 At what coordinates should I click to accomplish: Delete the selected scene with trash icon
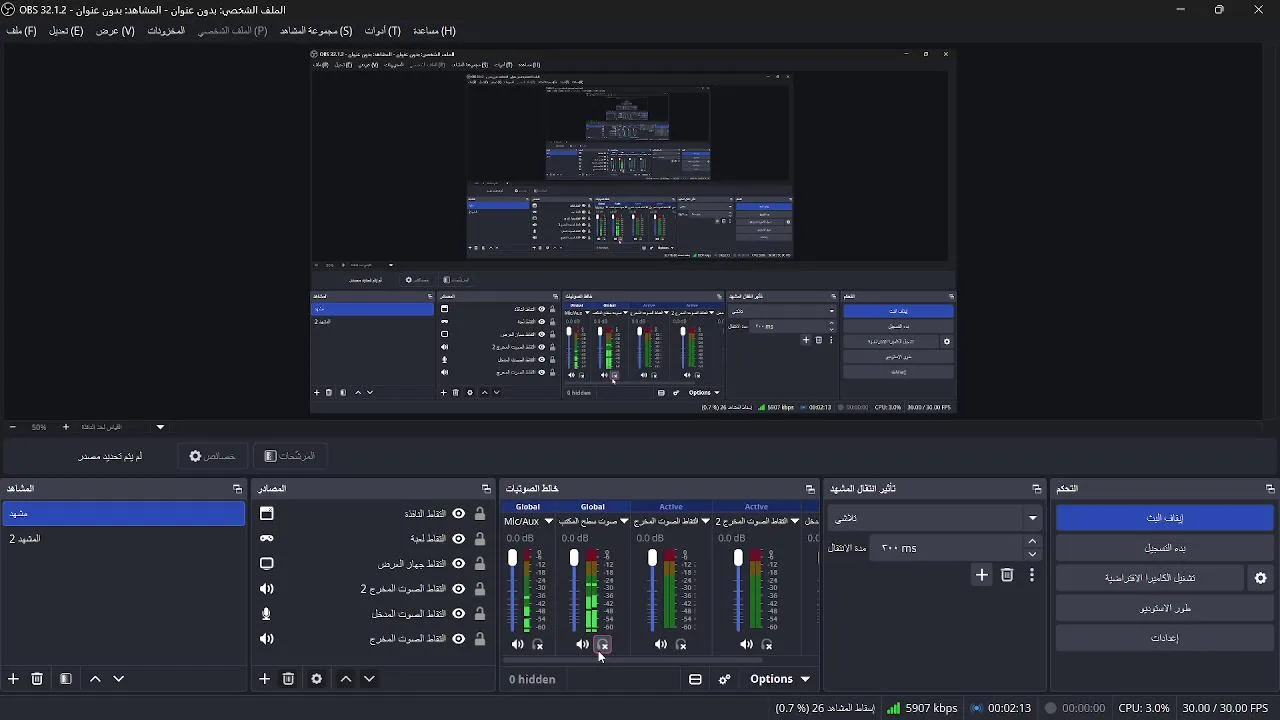click(x=37, y=678)
